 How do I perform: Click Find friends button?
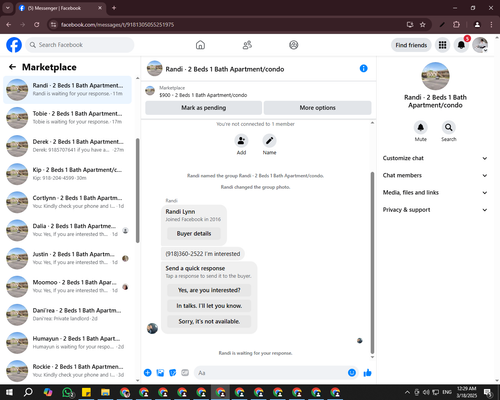[411, 45]
